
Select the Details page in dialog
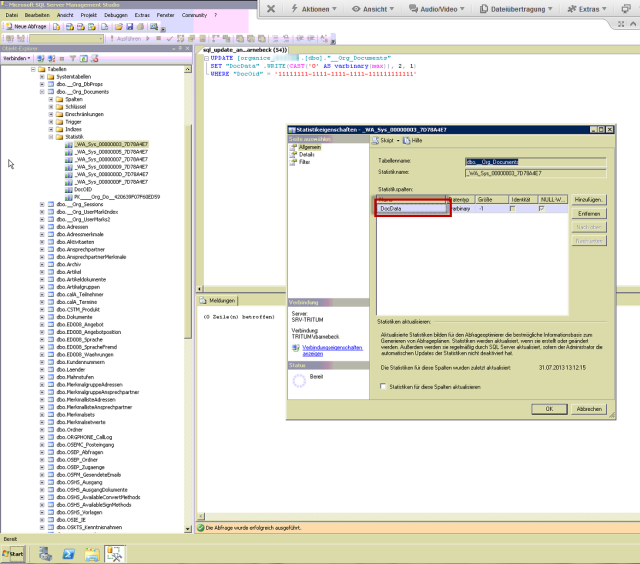(x=306, y=155)
